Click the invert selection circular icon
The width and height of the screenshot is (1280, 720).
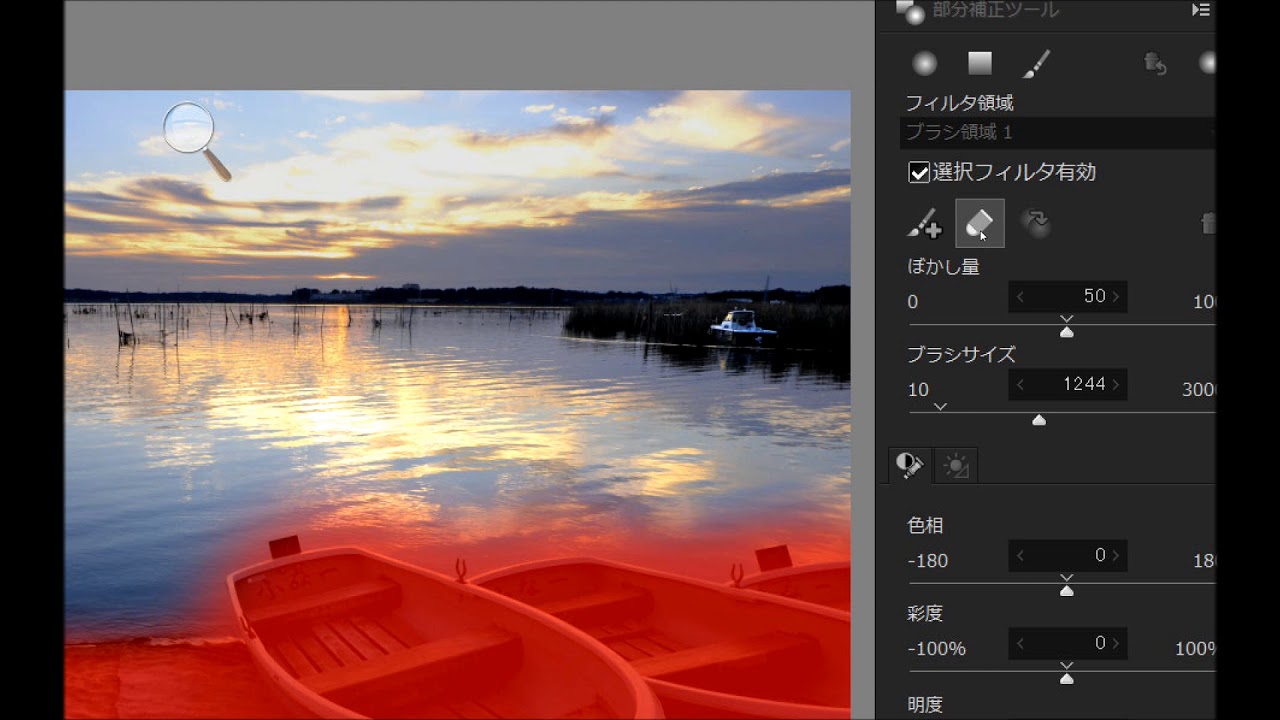pos(1035,222)
